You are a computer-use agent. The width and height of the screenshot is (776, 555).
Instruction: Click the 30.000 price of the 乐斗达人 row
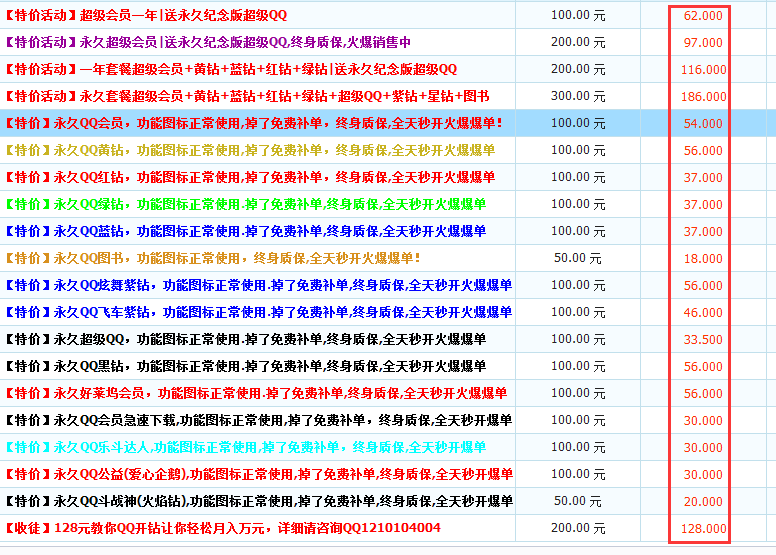(703, 447)
